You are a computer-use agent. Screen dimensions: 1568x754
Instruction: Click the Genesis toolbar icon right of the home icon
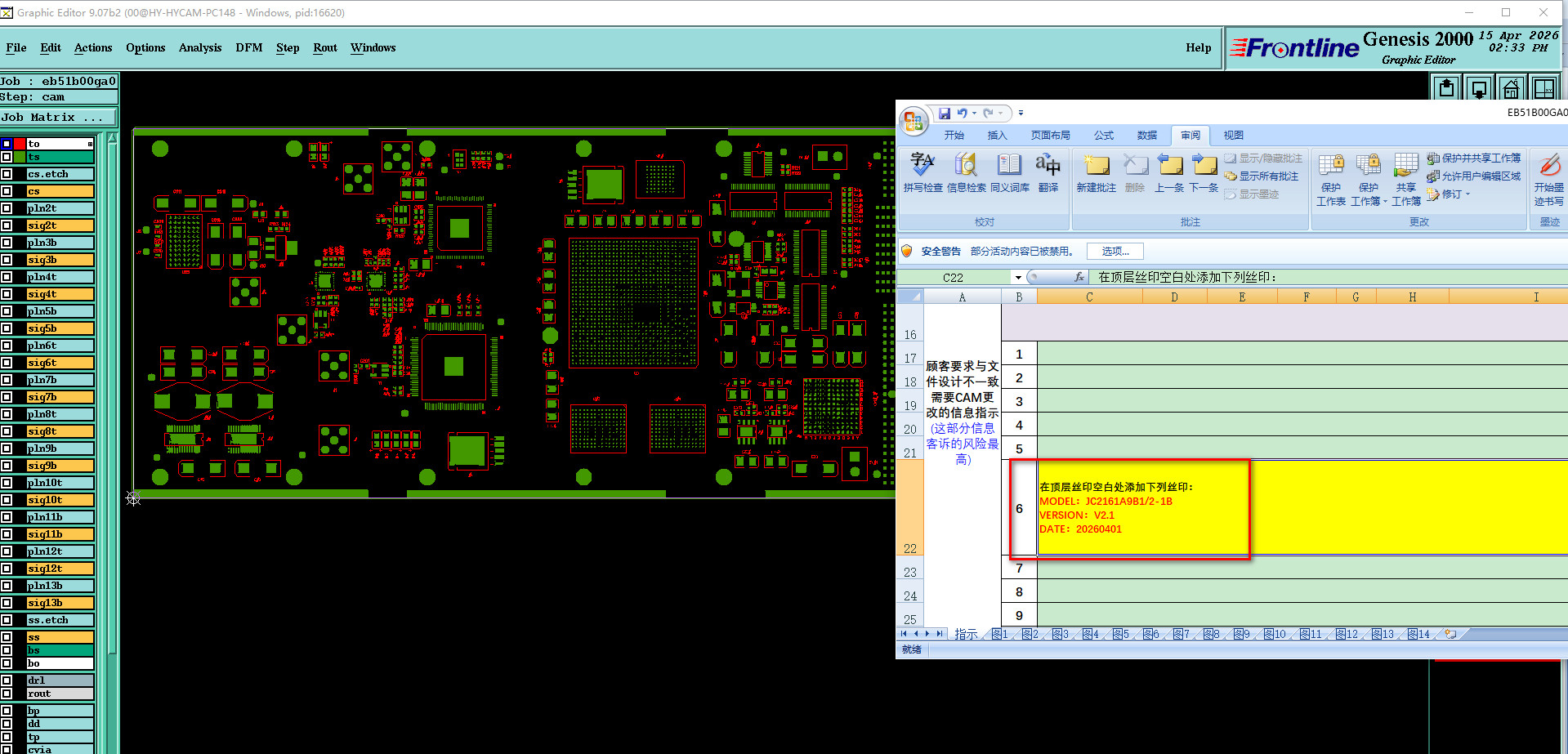[1544, 87]
